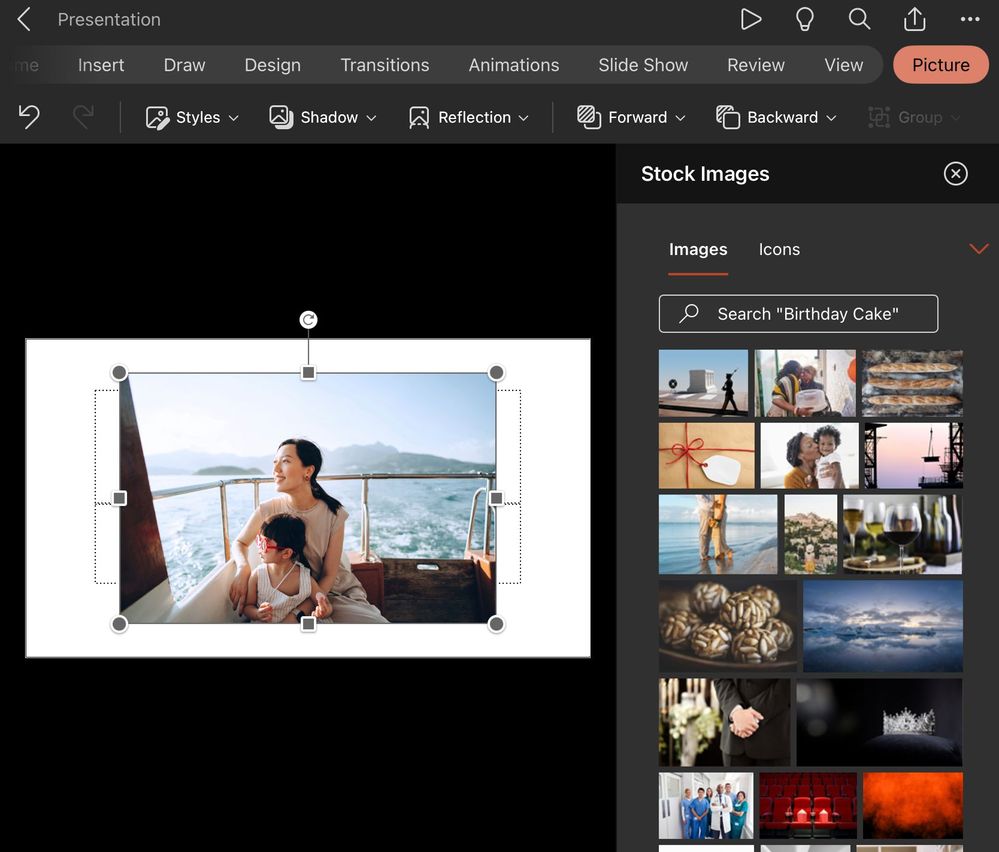
Task: Select the baguettes stock image
Action: tap(912, 383)
